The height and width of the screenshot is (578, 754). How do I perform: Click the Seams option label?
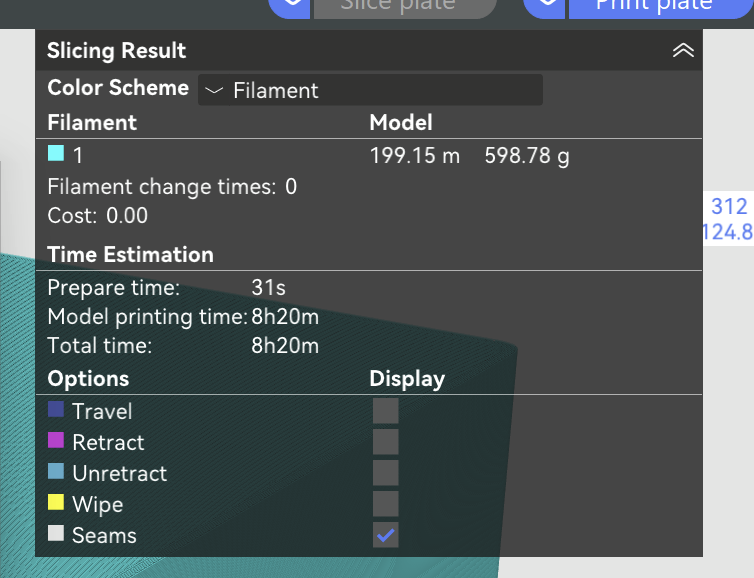[x=104, y=536]
